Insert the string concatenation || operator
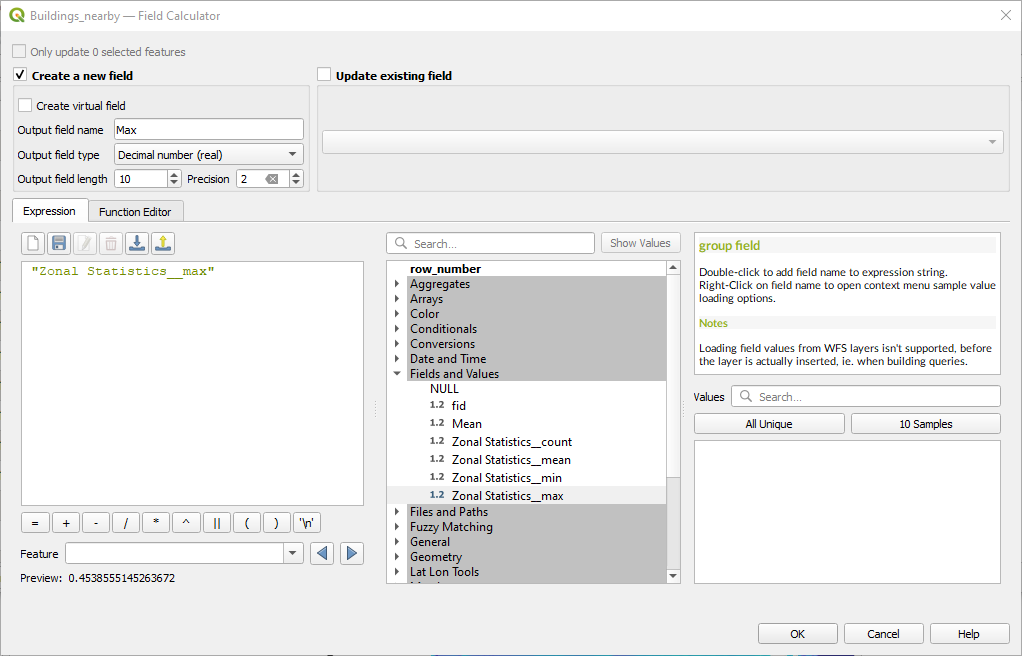 click(x=216, y=523)
